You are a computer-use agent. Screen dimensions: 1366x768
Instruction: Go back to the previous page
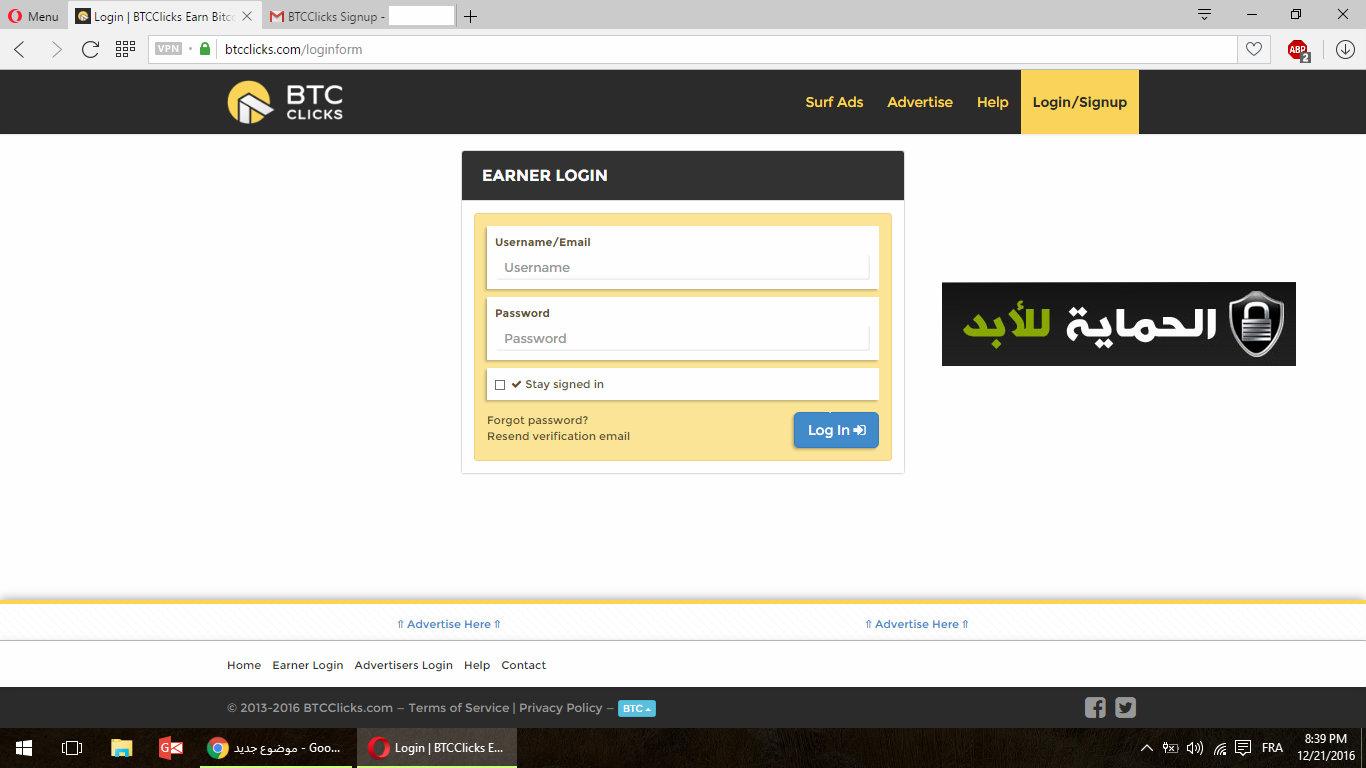pos(20,49)
